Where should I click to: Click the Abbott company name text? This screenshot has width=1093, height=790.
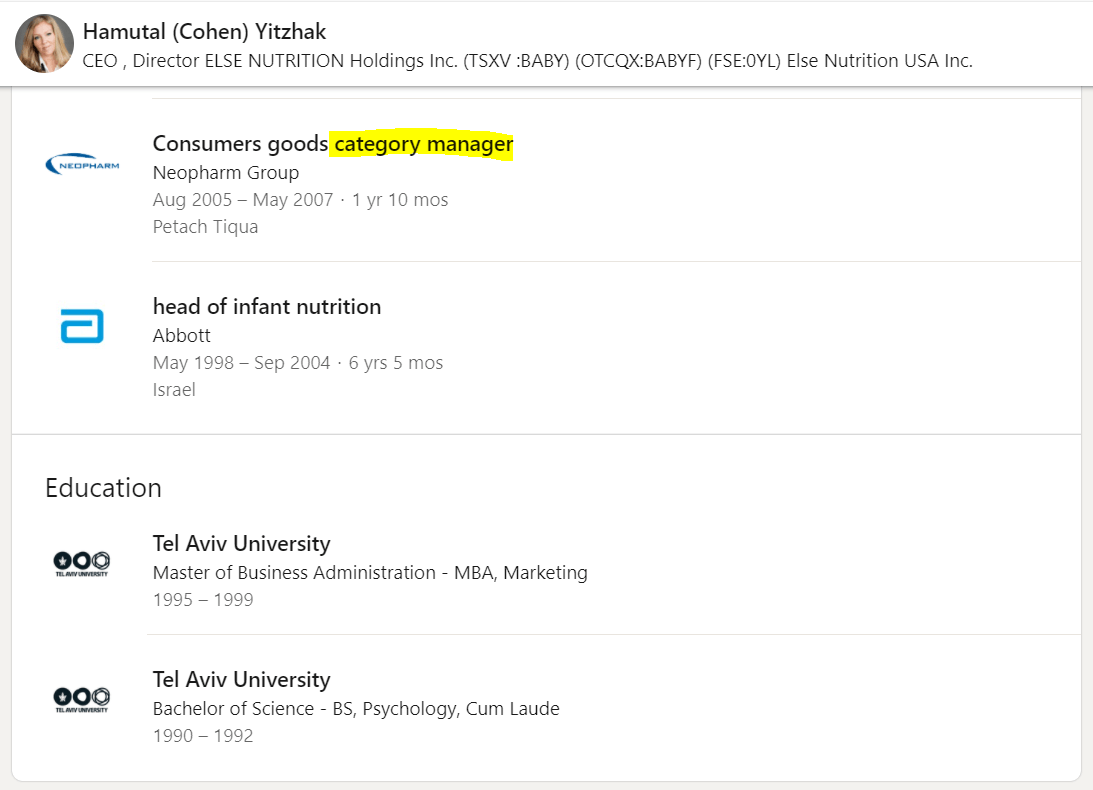coord(181,335)
